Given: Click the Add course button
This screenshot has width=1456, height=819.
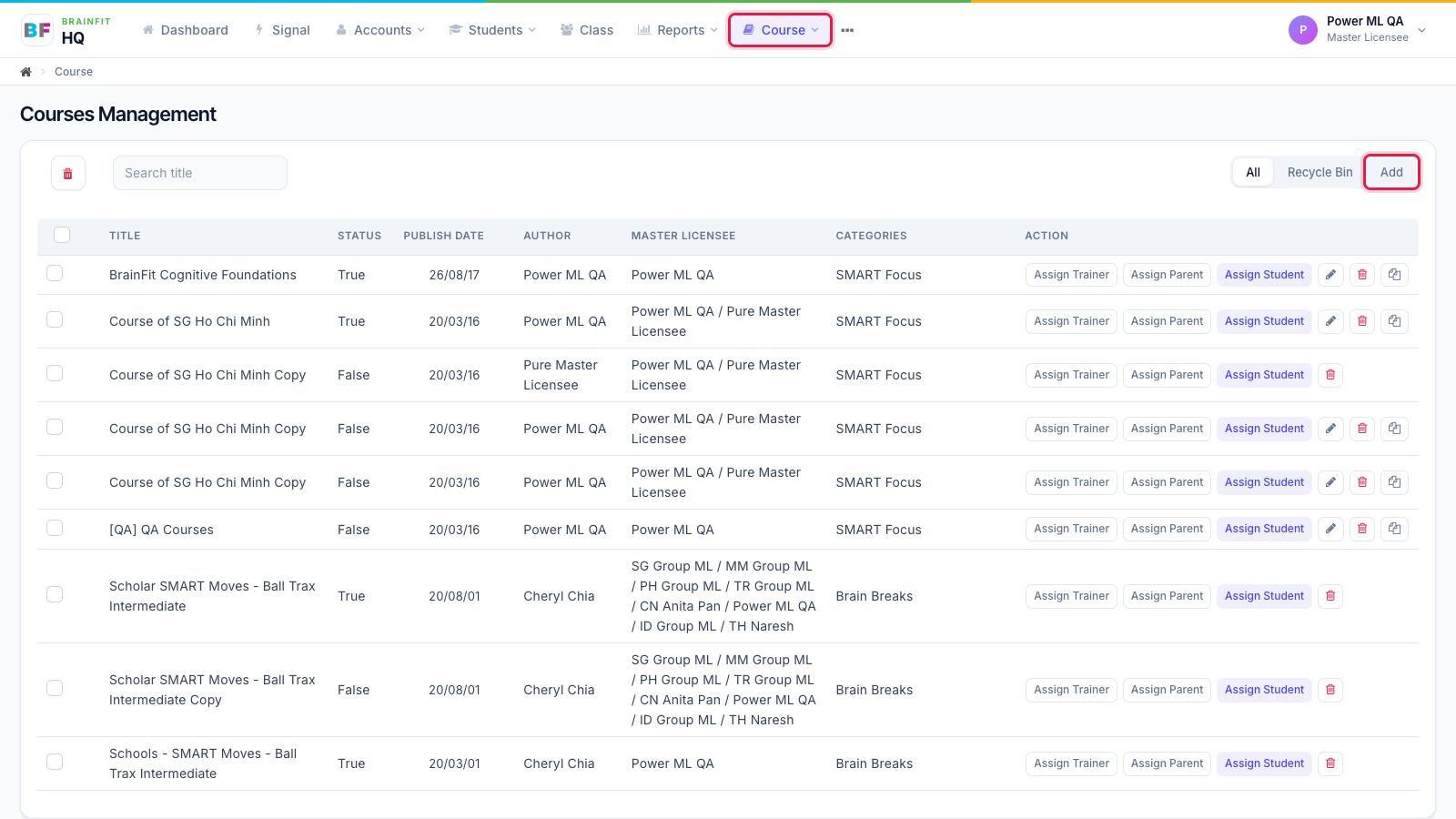Looking at the screenshot, I should click(1391, 172).
